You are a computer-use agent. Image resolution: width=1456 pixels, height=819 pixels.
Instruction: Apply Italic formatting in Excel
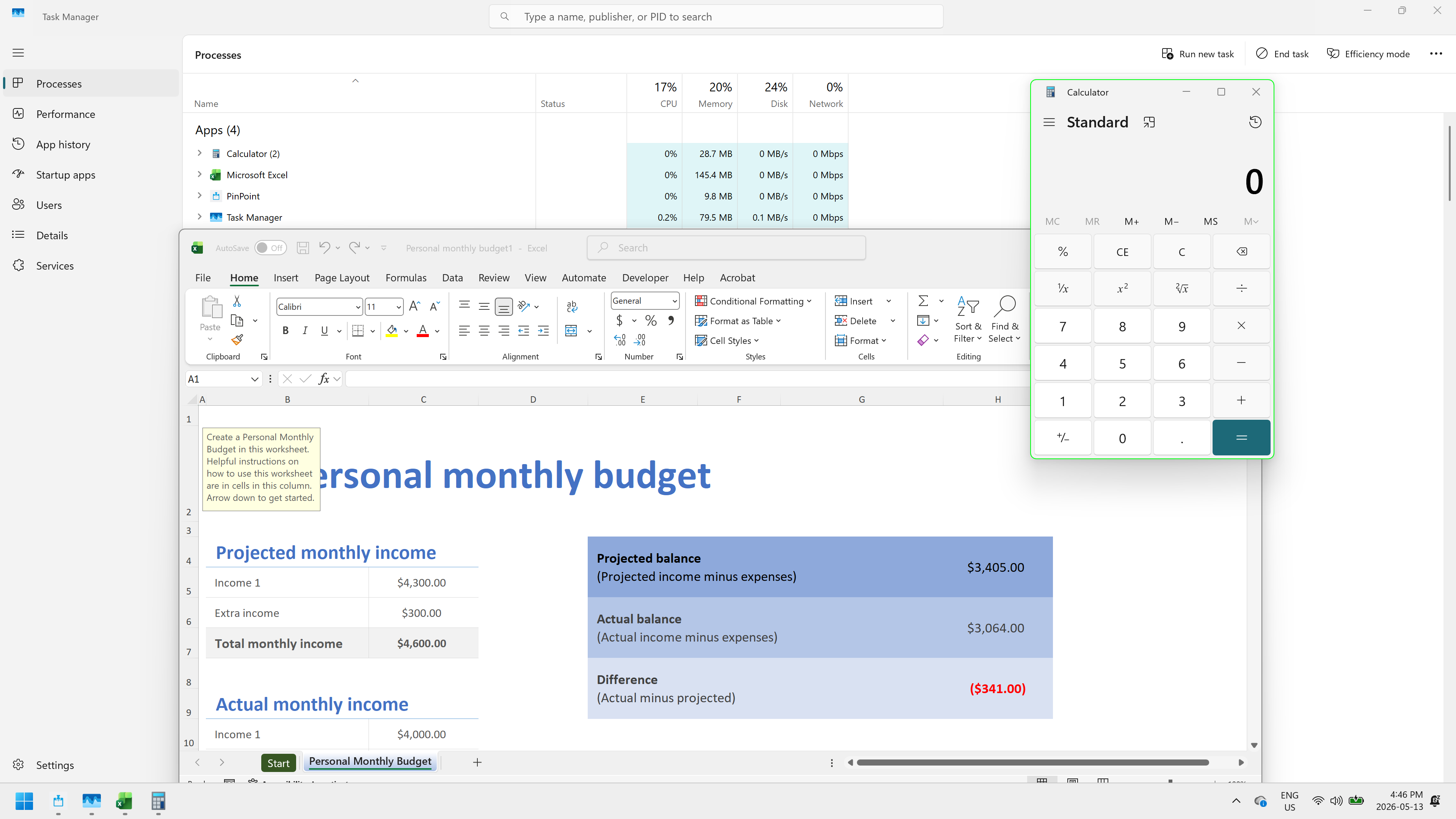click(x=304, y=331)
